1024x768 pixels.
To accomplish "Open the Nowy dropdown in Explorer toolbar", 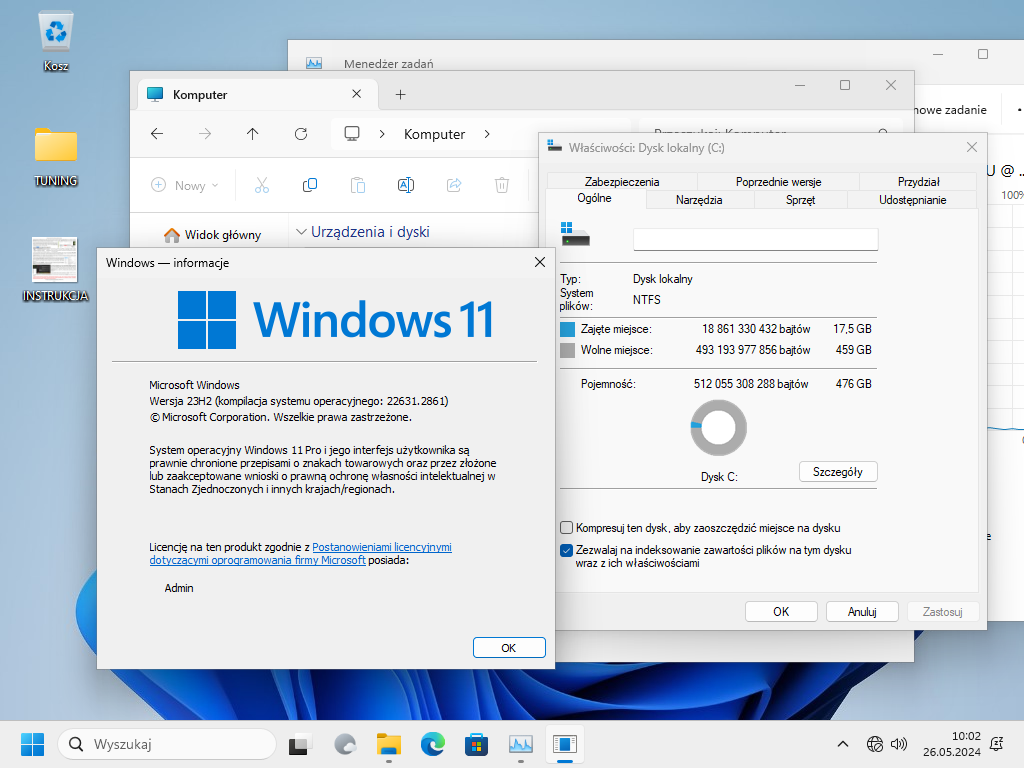I will point(185,185).
